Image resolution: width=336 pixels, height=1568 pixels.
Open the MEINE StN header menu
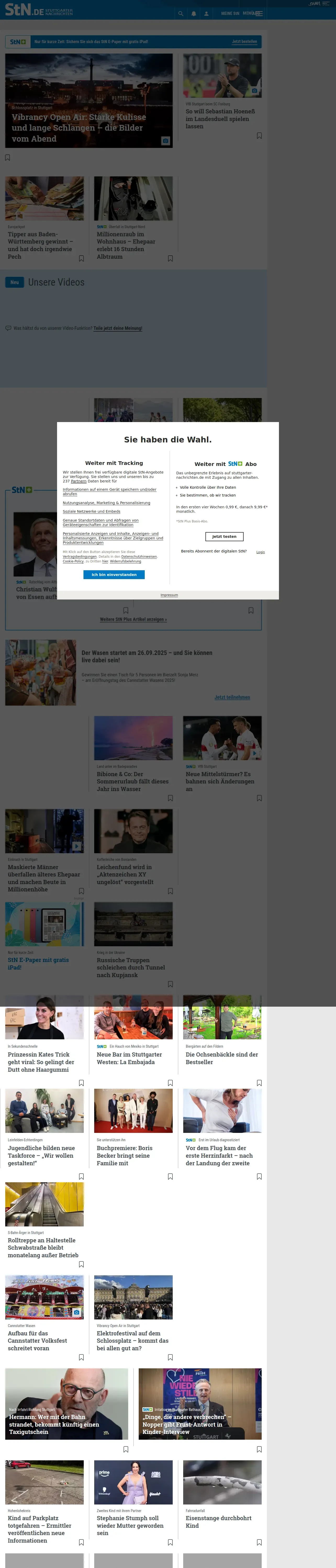[230, 13]
